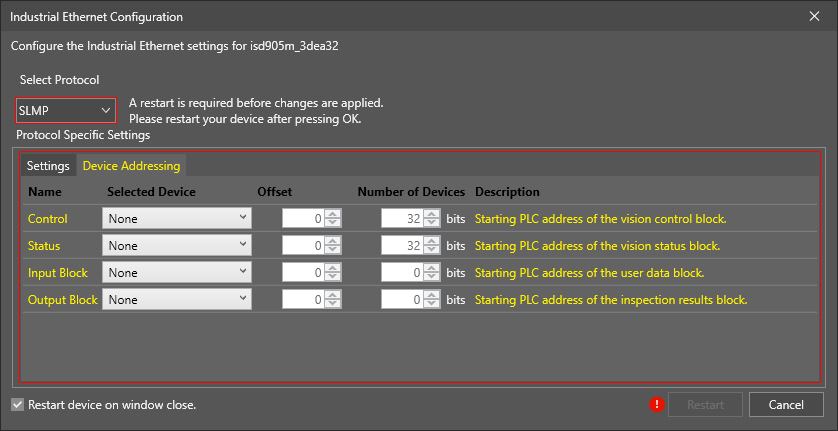
Task: Click the Output Block offset field
Action: tap(303, 299)
